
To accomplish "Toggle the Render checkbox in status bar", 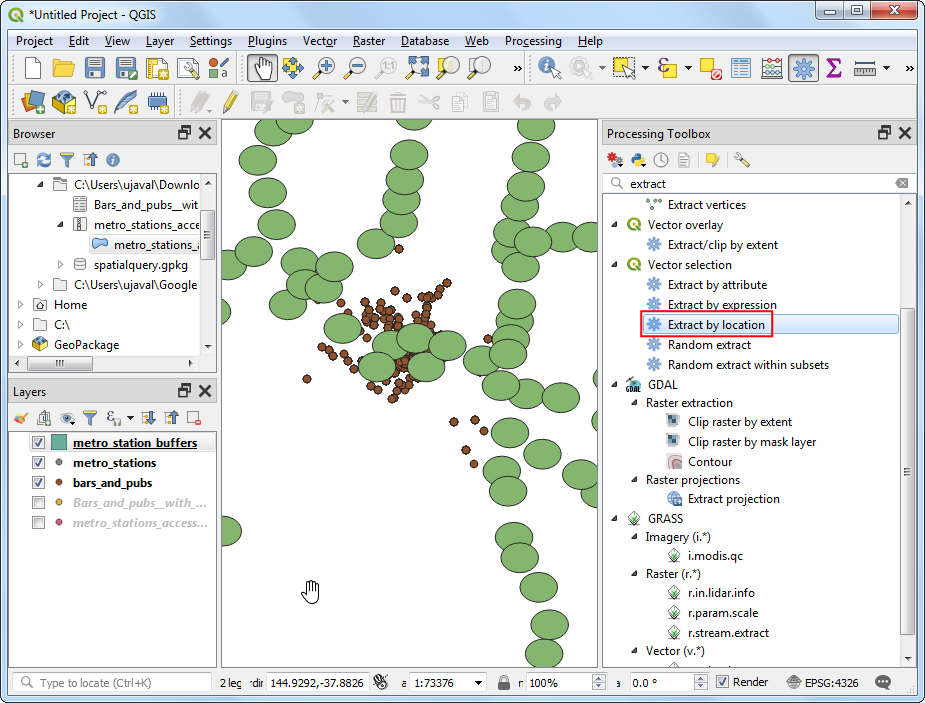I will (723, 682).
